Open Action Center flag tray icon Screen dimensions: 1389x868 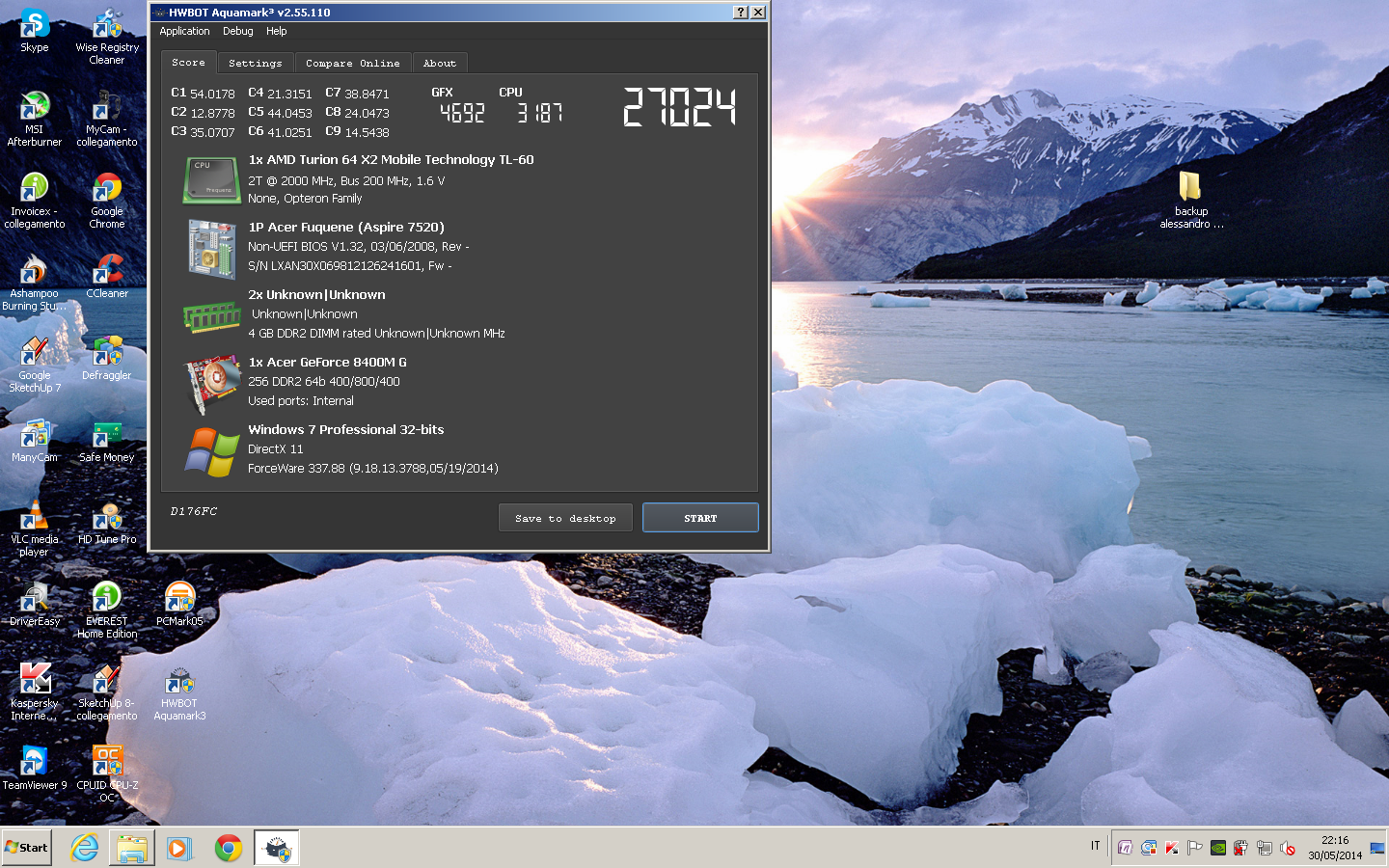click(x=1195, y=848)
